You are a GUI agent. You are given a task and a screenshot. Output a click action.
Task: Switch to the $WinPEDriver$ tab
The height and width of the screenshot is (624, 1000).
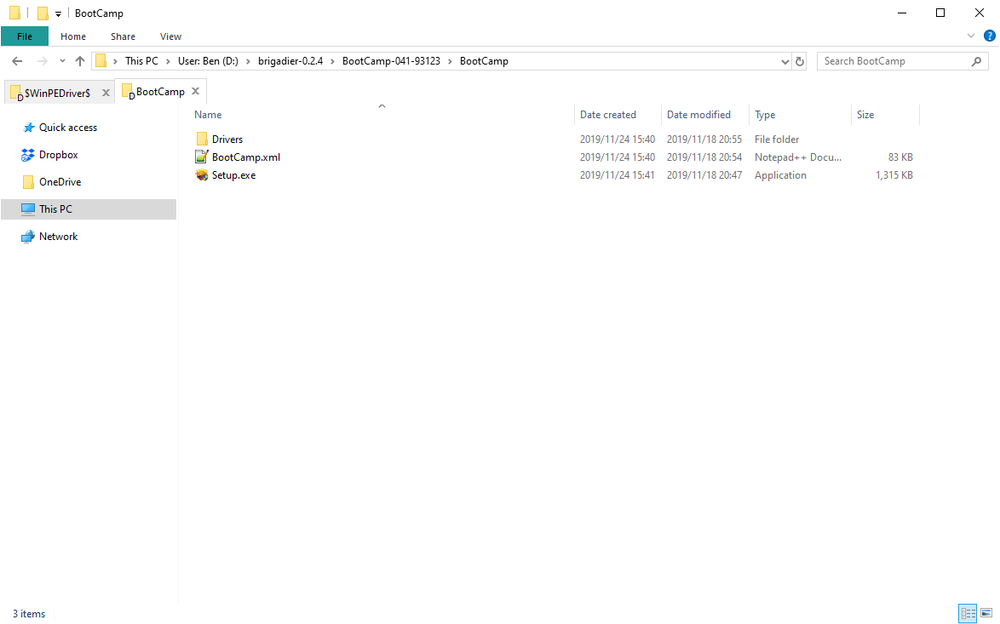point(57,93)
